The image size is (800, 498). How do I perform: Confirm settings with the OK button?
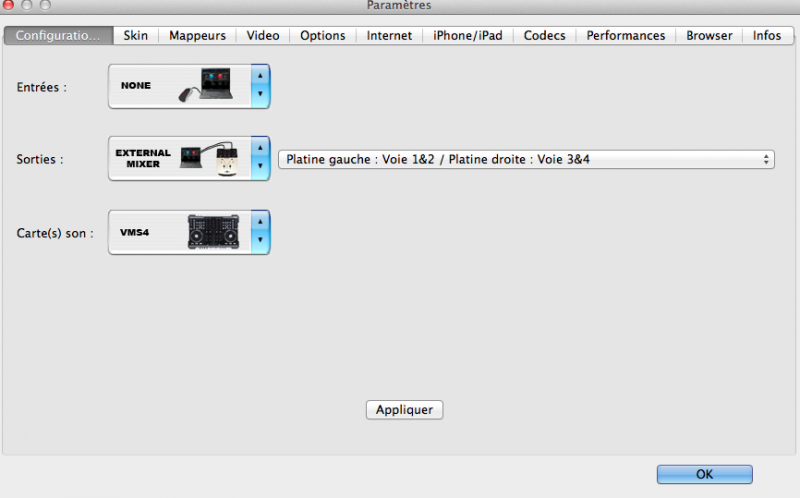(x=705, y=474)
